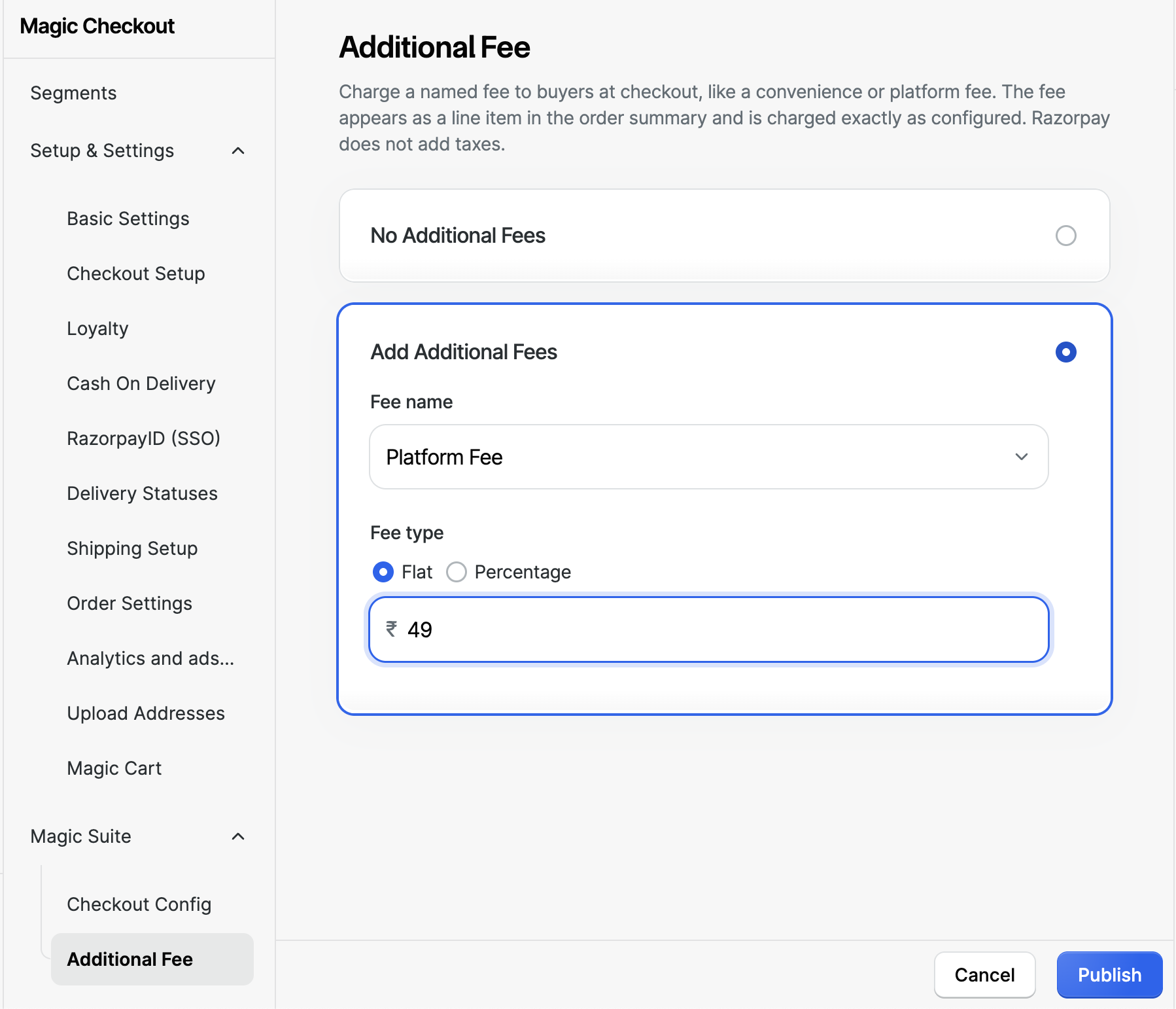This screenshot has height=1009, width=1176.
Task: Go to Checkout Setup
Action: [x=136, y=274]
